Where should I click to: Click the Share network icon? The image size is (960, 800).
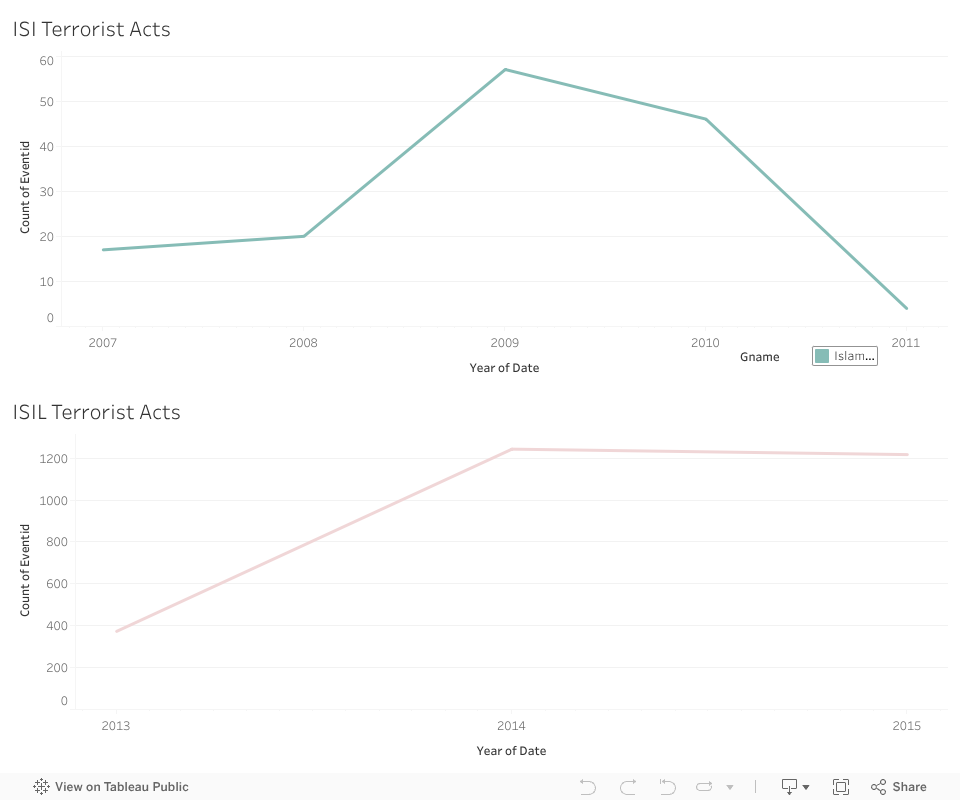tap(879, 787)
